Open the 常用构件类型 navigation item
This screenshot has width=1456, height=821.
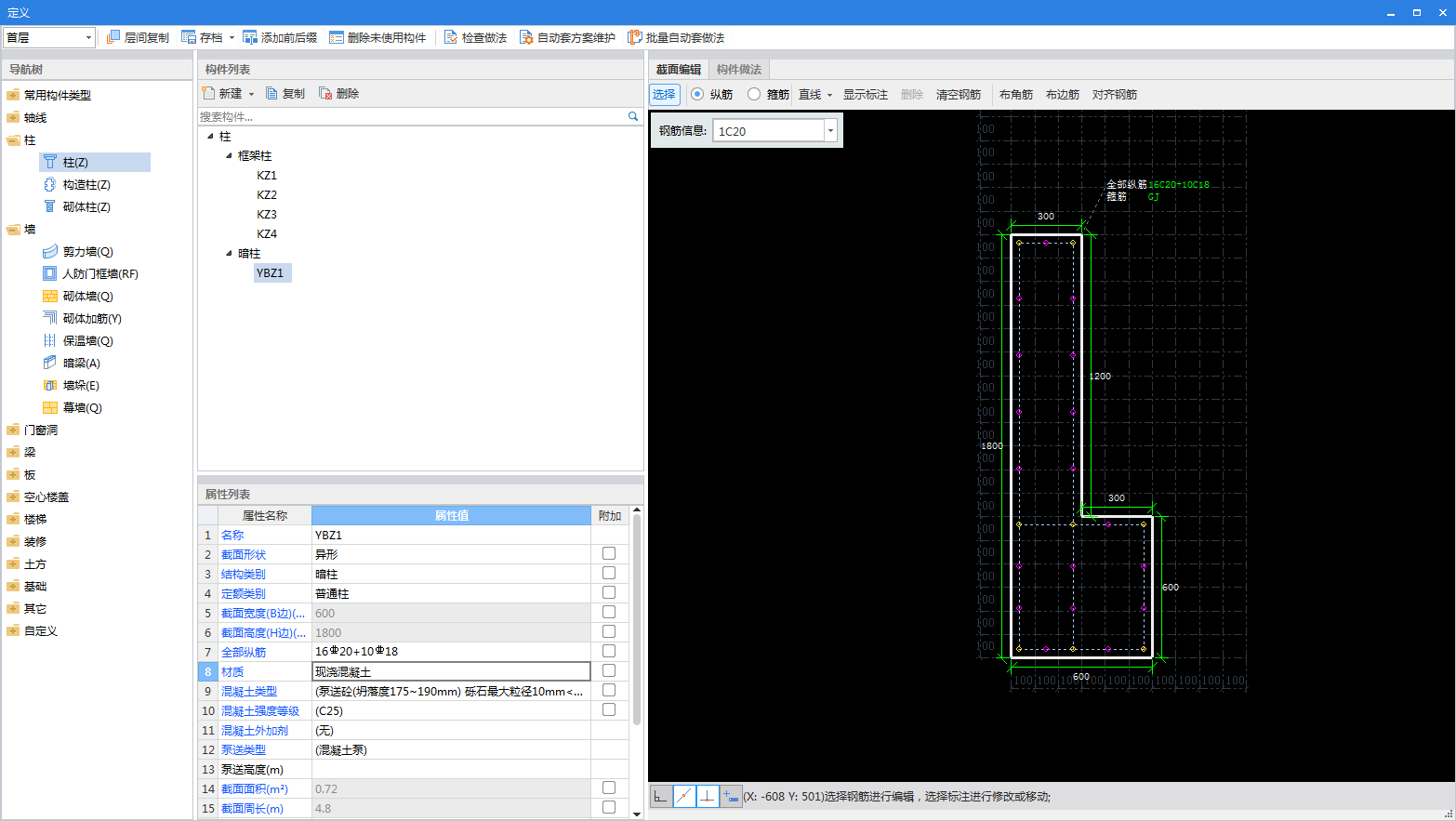[x=58, y=95]
